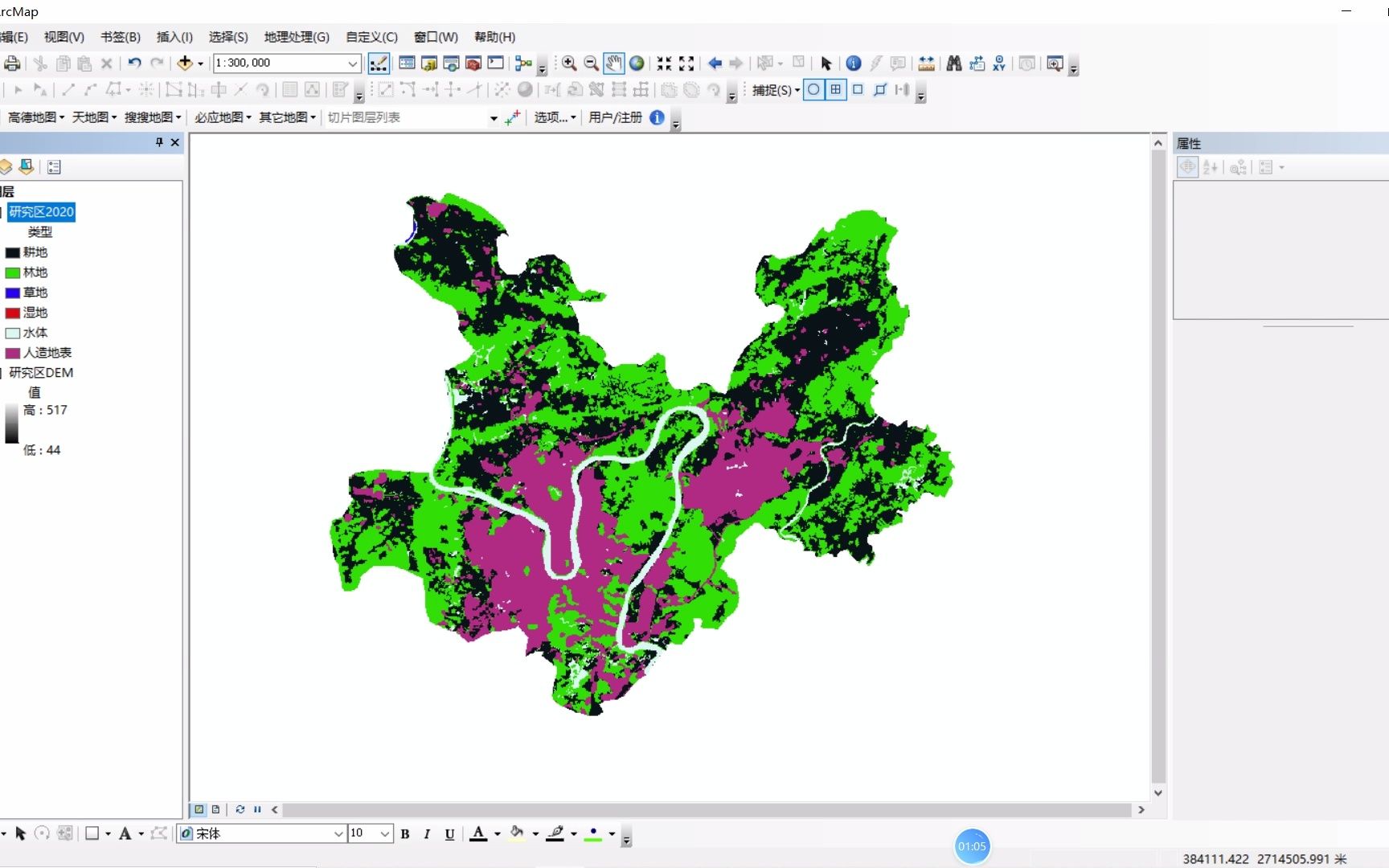Open the map scale 1:300,000 dropdown
The width and height of the screenshot is (1389, 868).
coord(352,63)
